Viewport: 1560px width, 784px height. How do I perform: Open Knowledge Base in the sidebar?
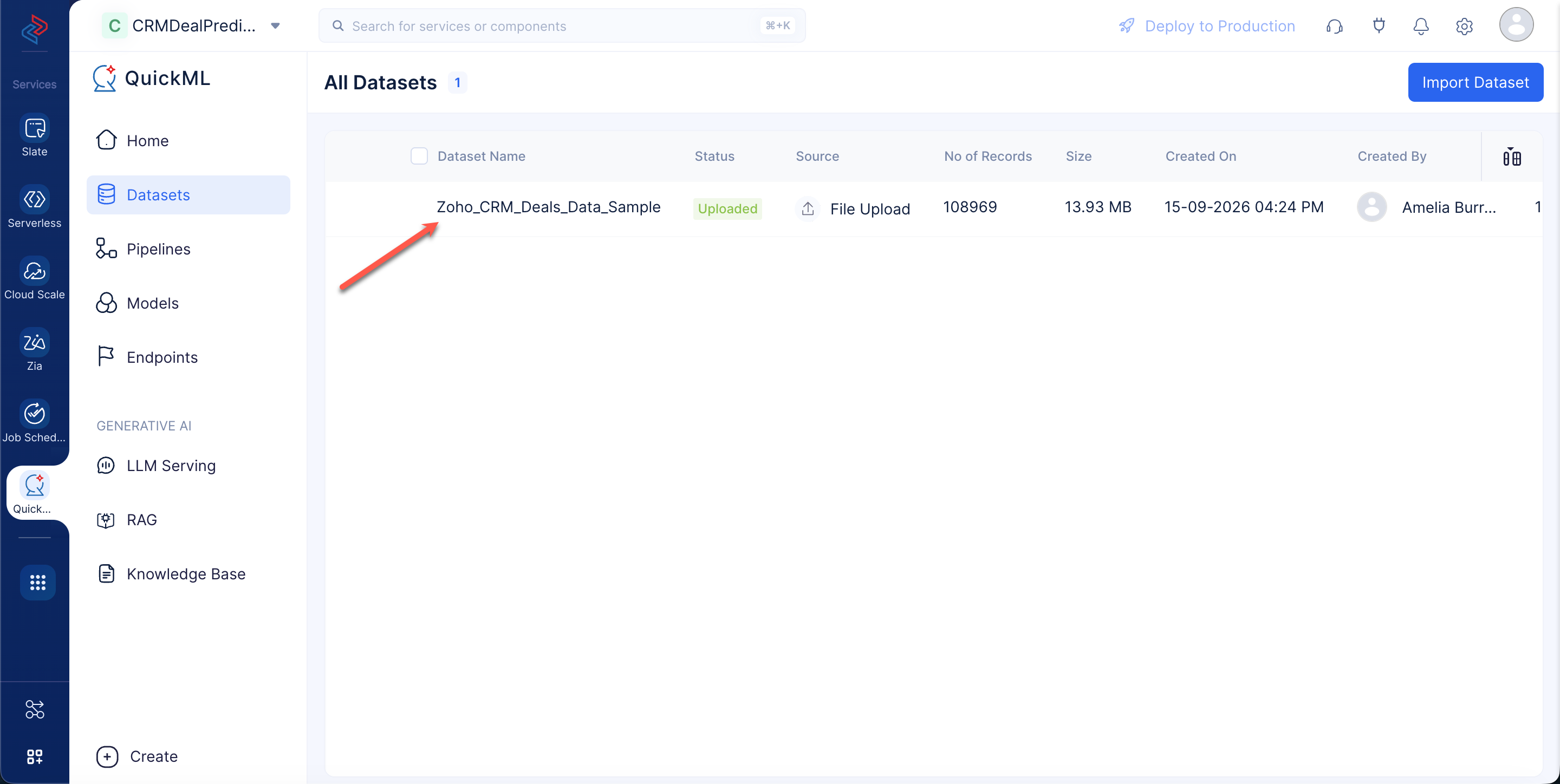tap(188, 573)
